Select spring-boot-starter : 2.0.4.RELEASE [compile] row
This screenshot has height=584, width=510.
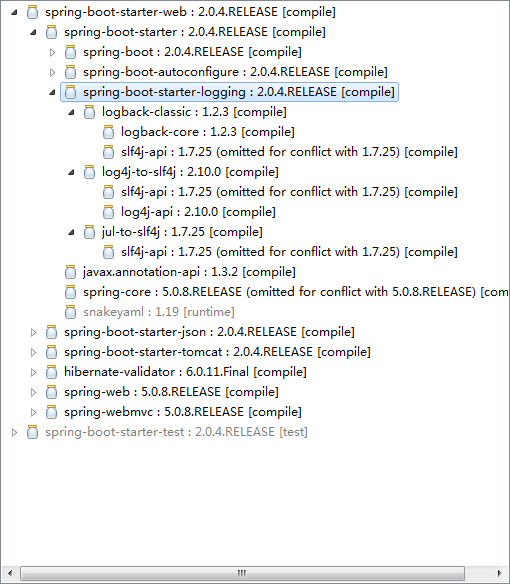tap(195, 32)
